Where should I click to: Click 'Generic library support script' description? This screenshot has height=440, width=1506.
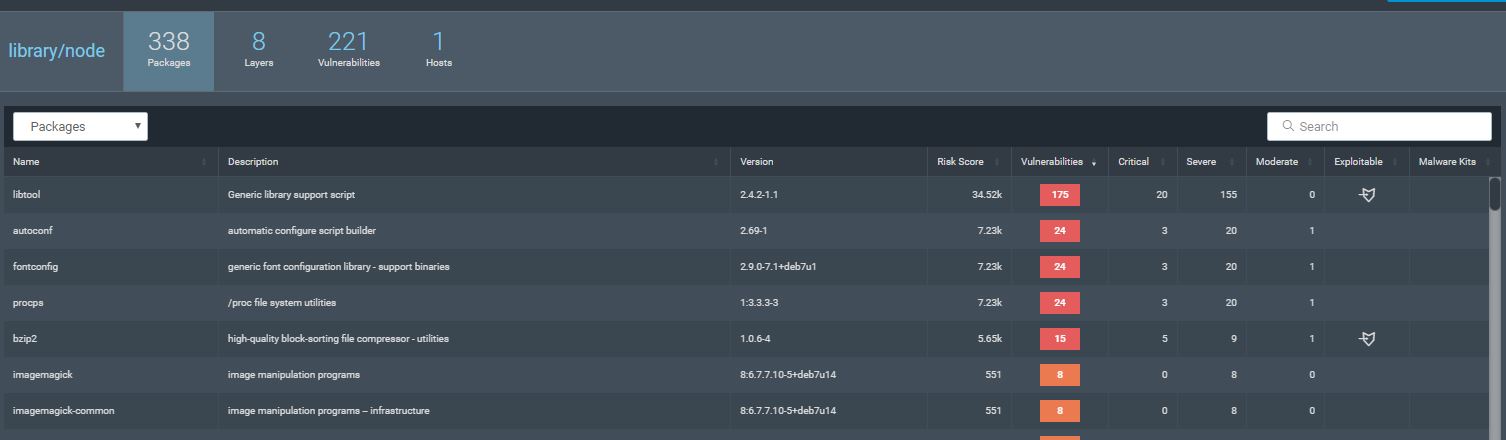pos(291,195)
